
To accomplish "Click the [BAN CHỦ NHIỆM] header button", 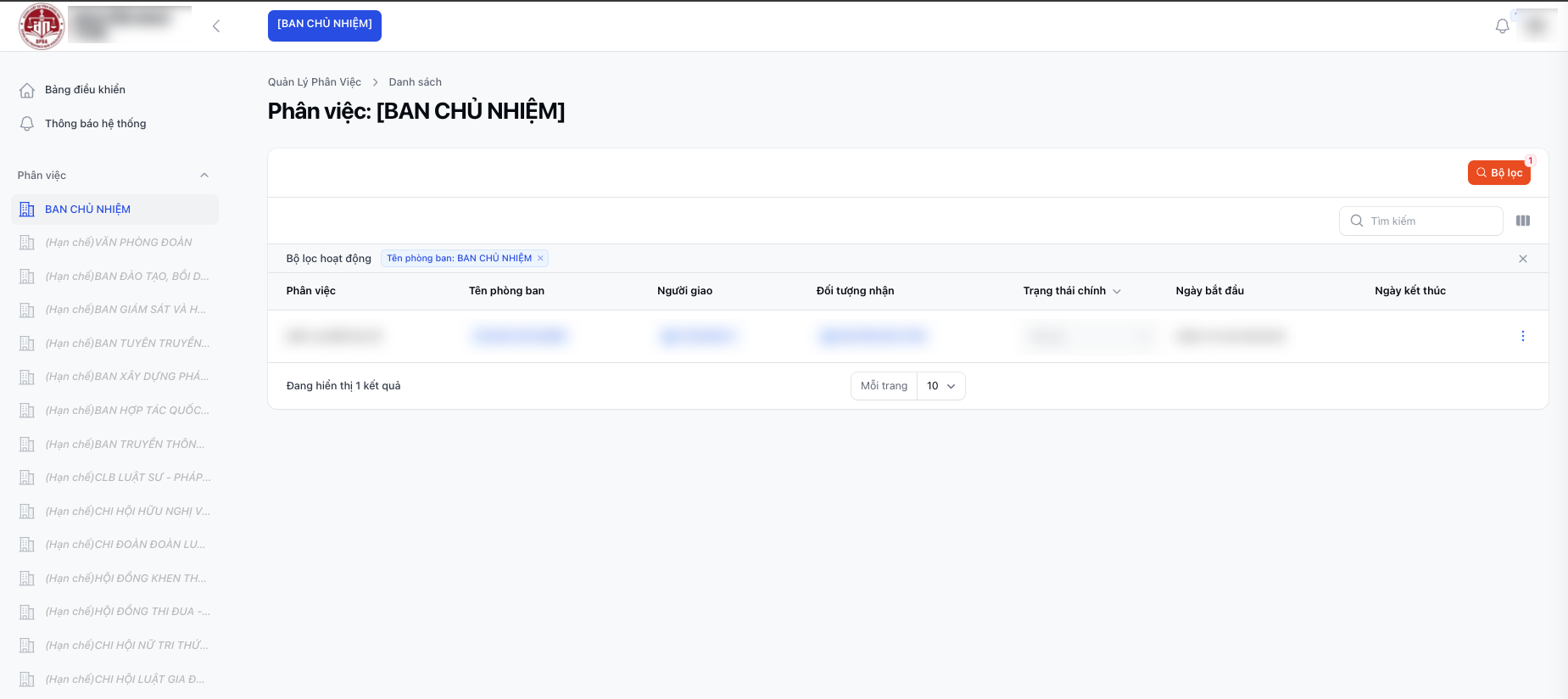I will tap(324, 25).
